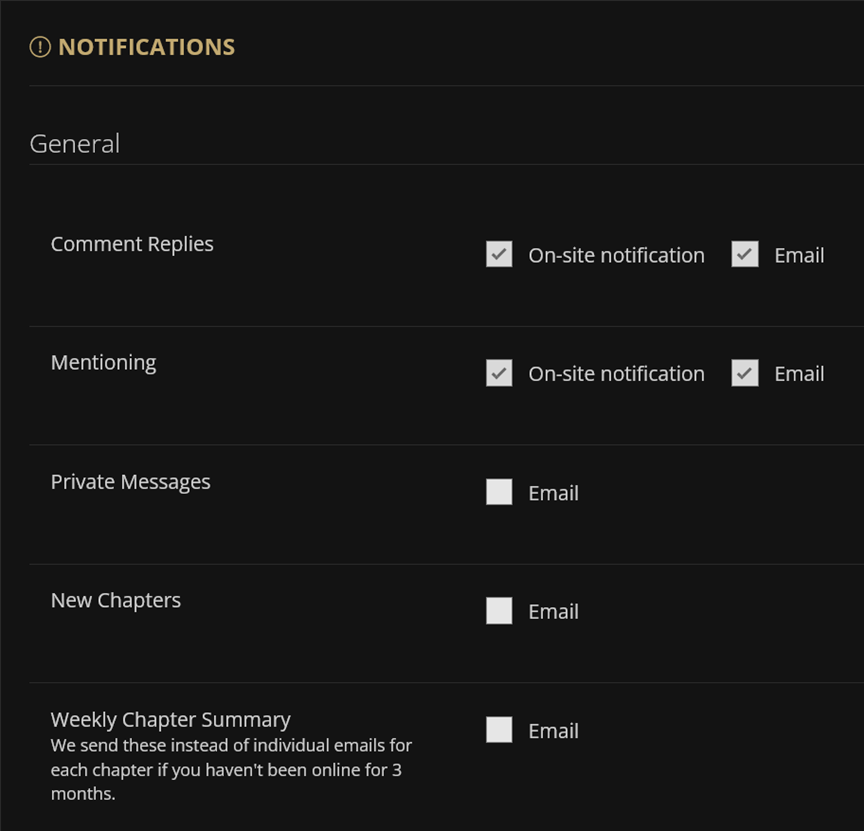Click the Email label next to Private Messages
The width and height of the screenshot is (864, 831).
tap(554, 493)
